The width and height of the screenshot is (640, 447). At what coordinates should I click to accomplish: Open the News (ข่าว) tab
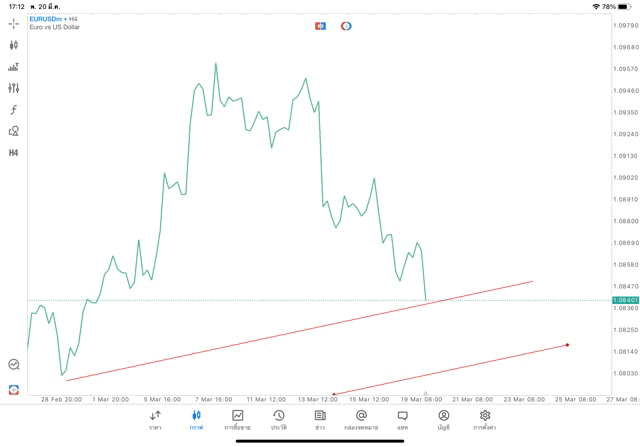pos(320,419)
